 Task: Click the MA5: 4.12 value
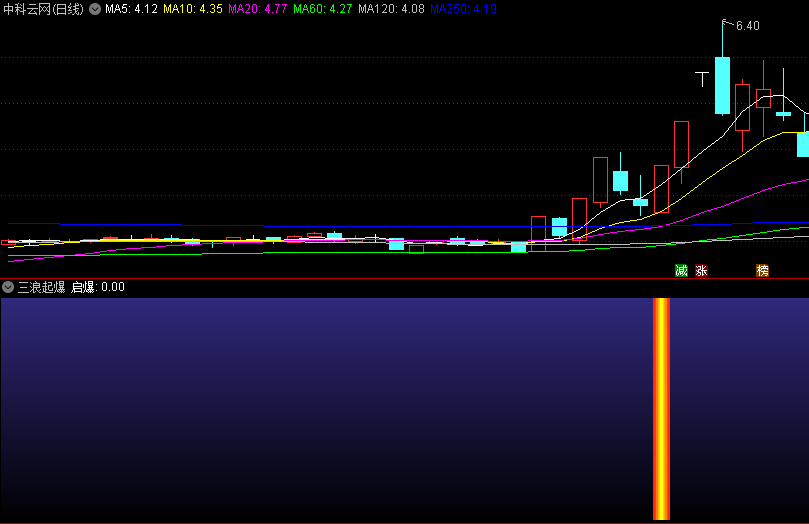131,9
